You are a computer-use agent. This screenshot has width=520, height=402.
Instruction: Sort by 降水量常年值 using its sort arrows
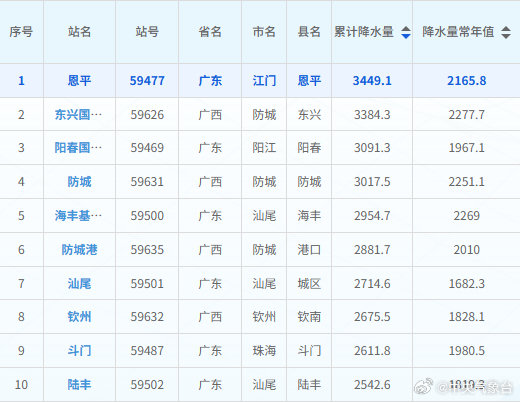click(x=506, y=32)
